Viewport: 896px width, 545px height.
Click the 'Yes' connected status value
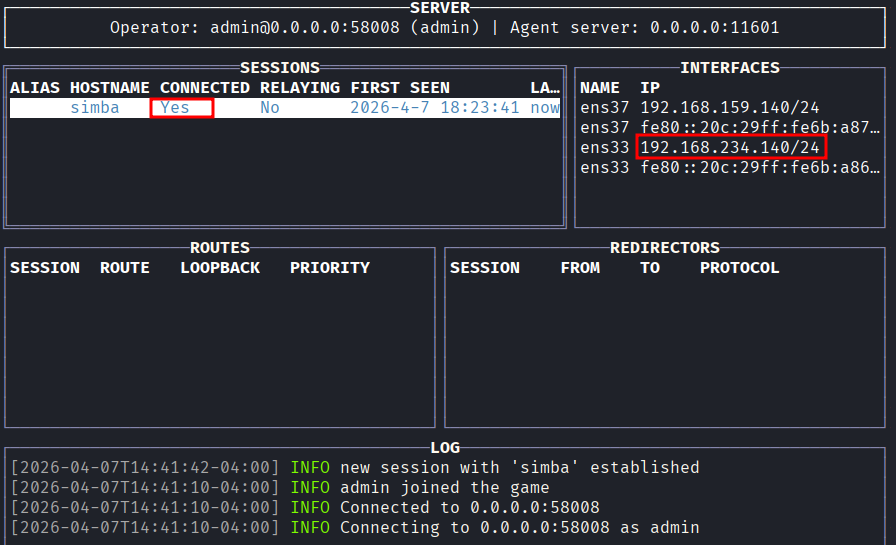[x=175, y=108]
